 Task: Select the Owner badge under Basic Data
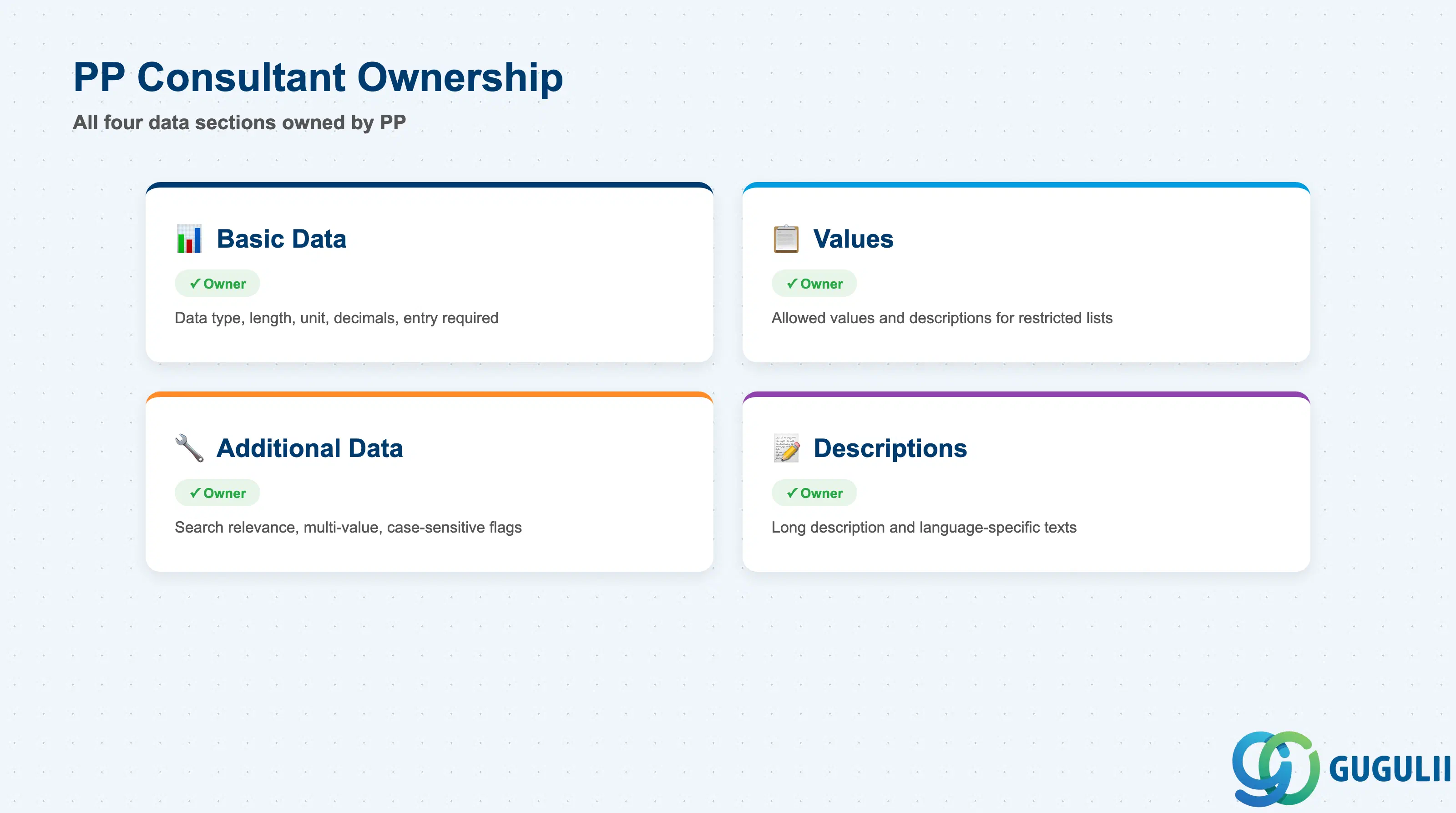[x=217, y=283]
